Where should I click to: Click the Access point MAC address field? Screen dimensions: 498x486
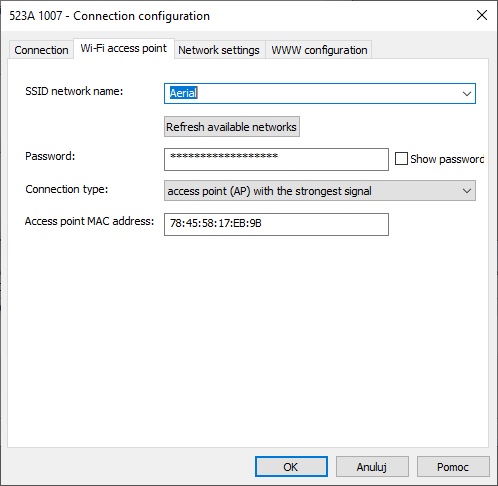pyautogui.click(x=276, y=224)
